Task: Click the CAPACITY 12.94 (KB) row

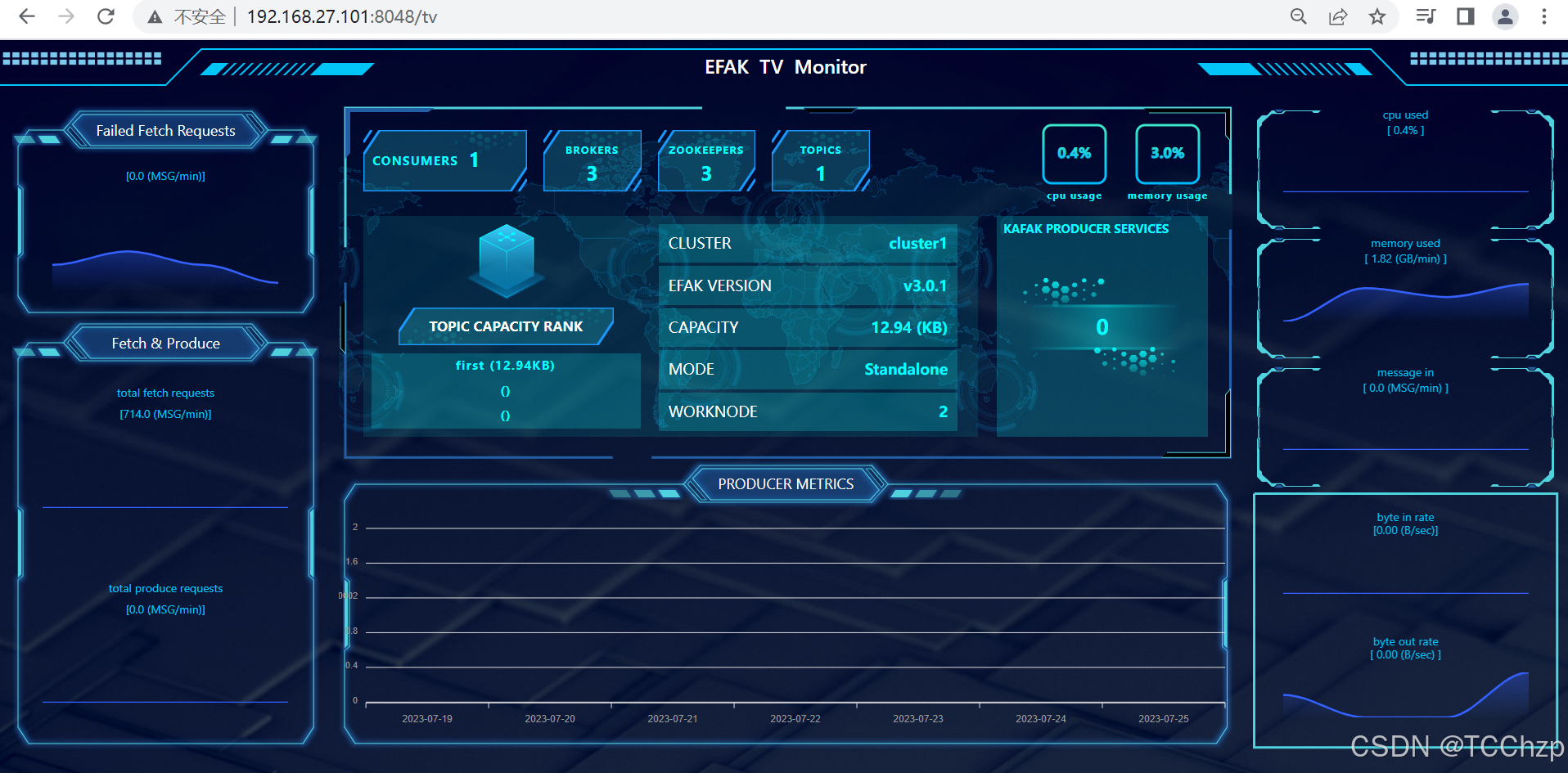Action: pyautogui.click(x=808, y=327)
